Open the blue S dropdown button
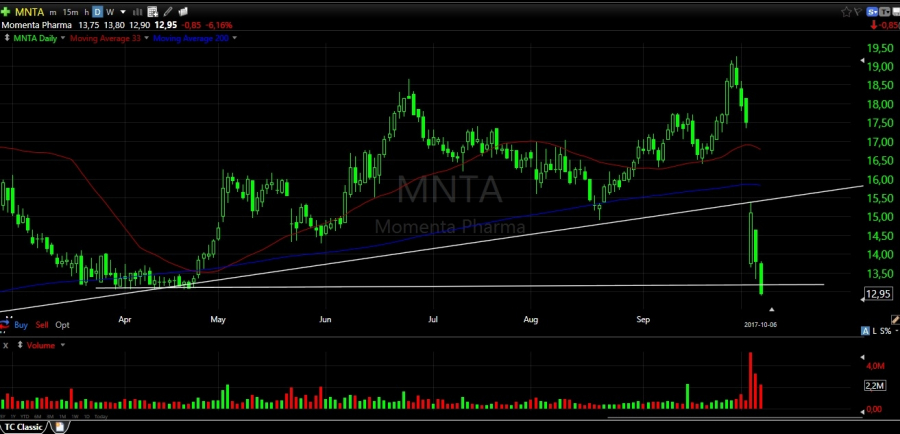The image size is (900, 434). 872,11
